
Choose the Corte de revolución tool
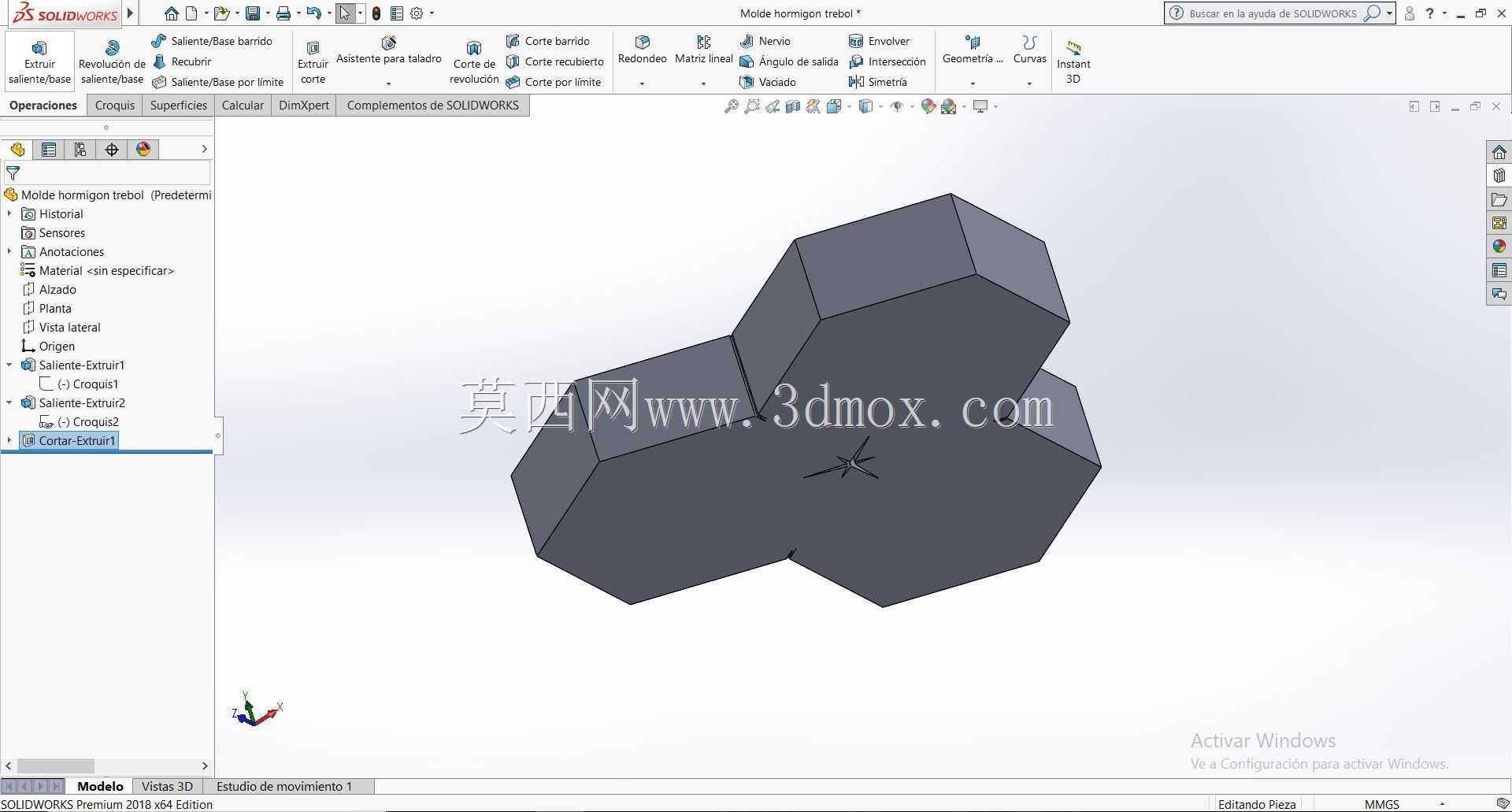coord(474,61)
